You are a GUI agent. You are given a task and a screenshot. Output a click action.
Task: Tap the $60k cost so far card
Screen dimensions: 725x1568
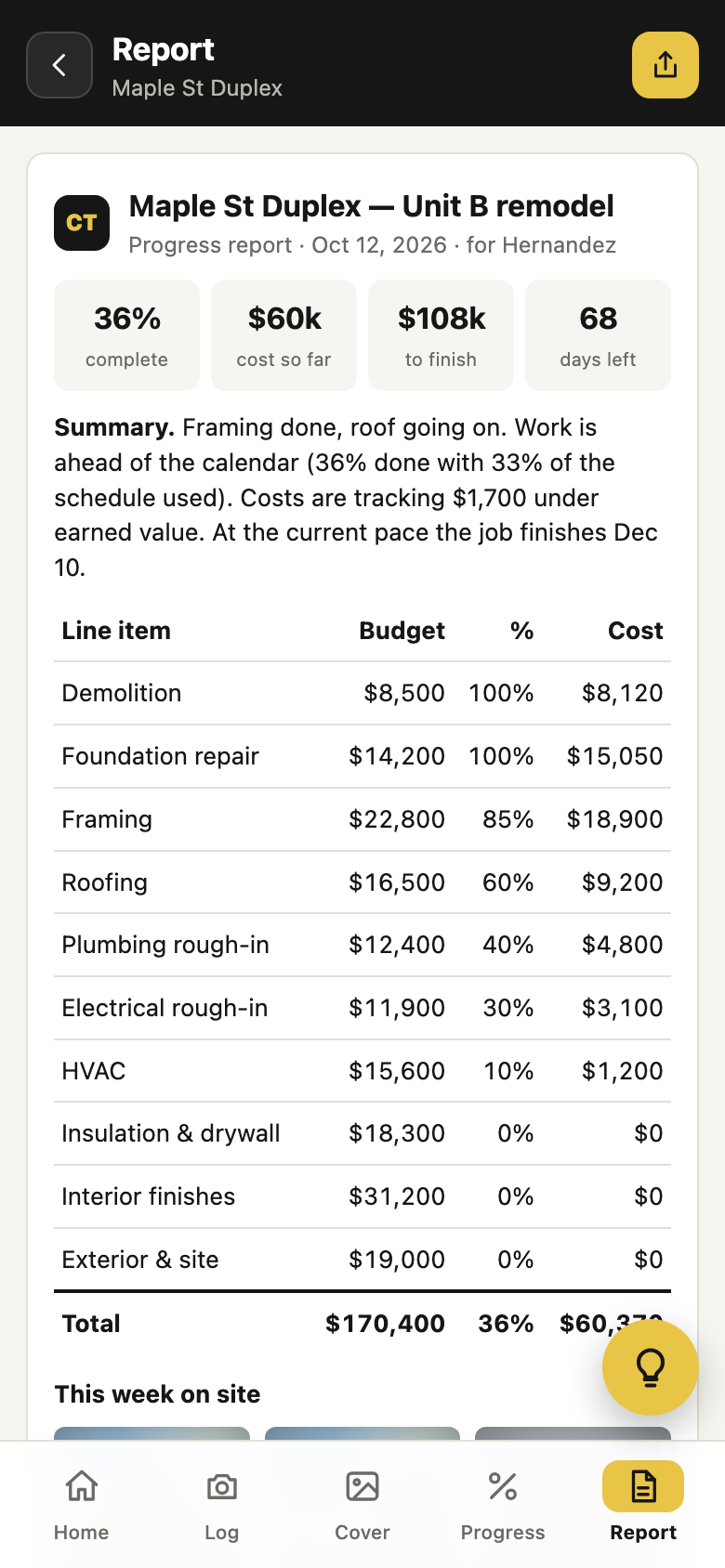tap(284, 335)
